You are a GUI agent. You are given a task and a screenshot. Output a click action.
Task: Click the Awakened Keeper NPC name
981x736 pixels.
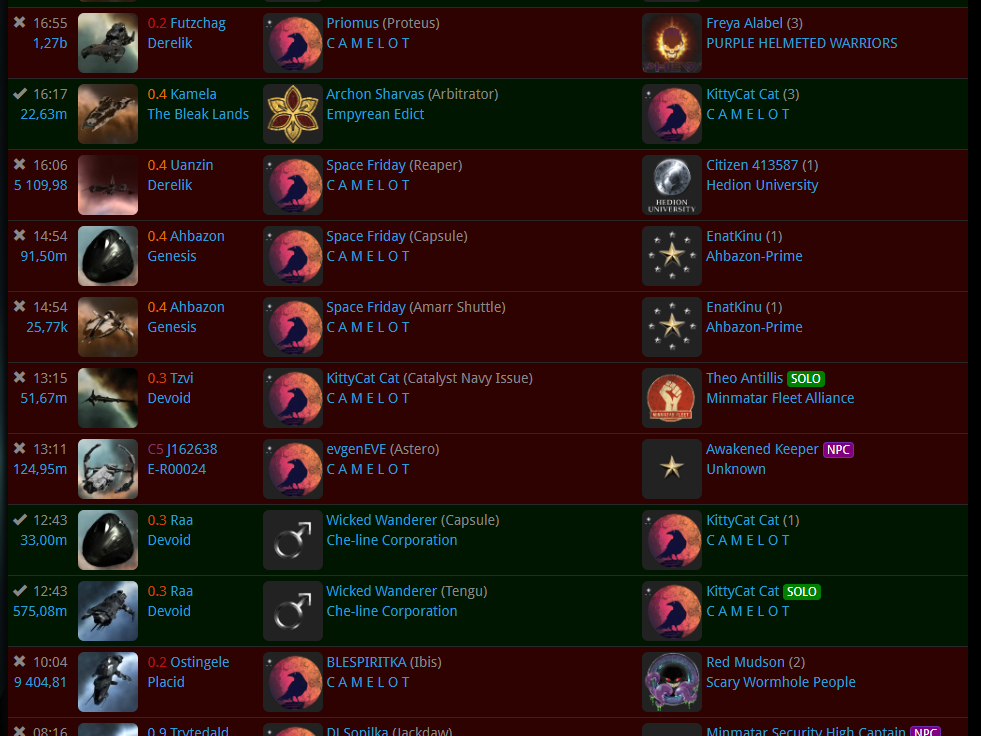(762, 449)
